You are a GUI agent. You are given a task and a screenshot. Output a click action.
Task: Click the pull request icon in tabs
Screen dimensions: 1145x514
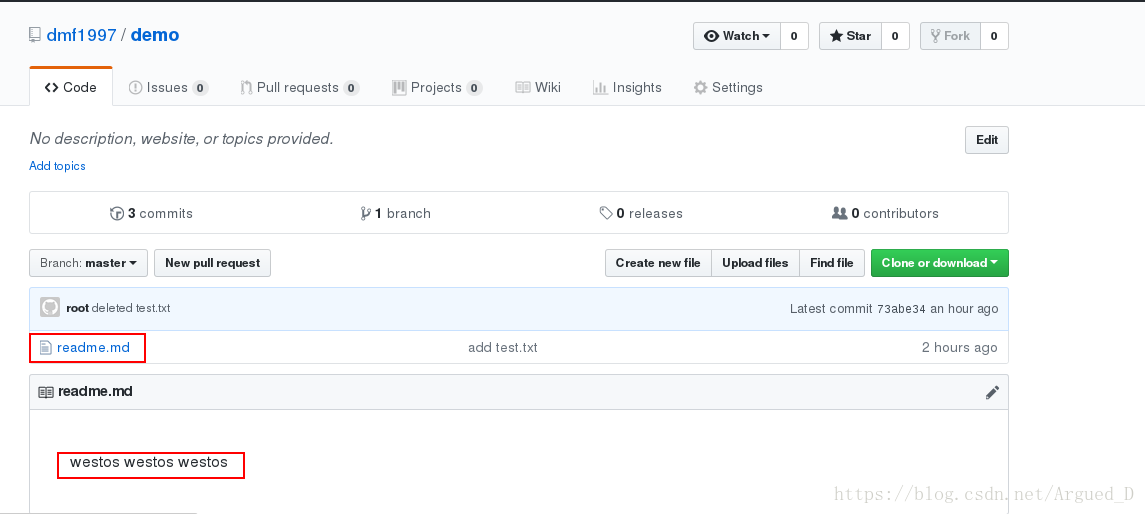[x=246, y=88]
